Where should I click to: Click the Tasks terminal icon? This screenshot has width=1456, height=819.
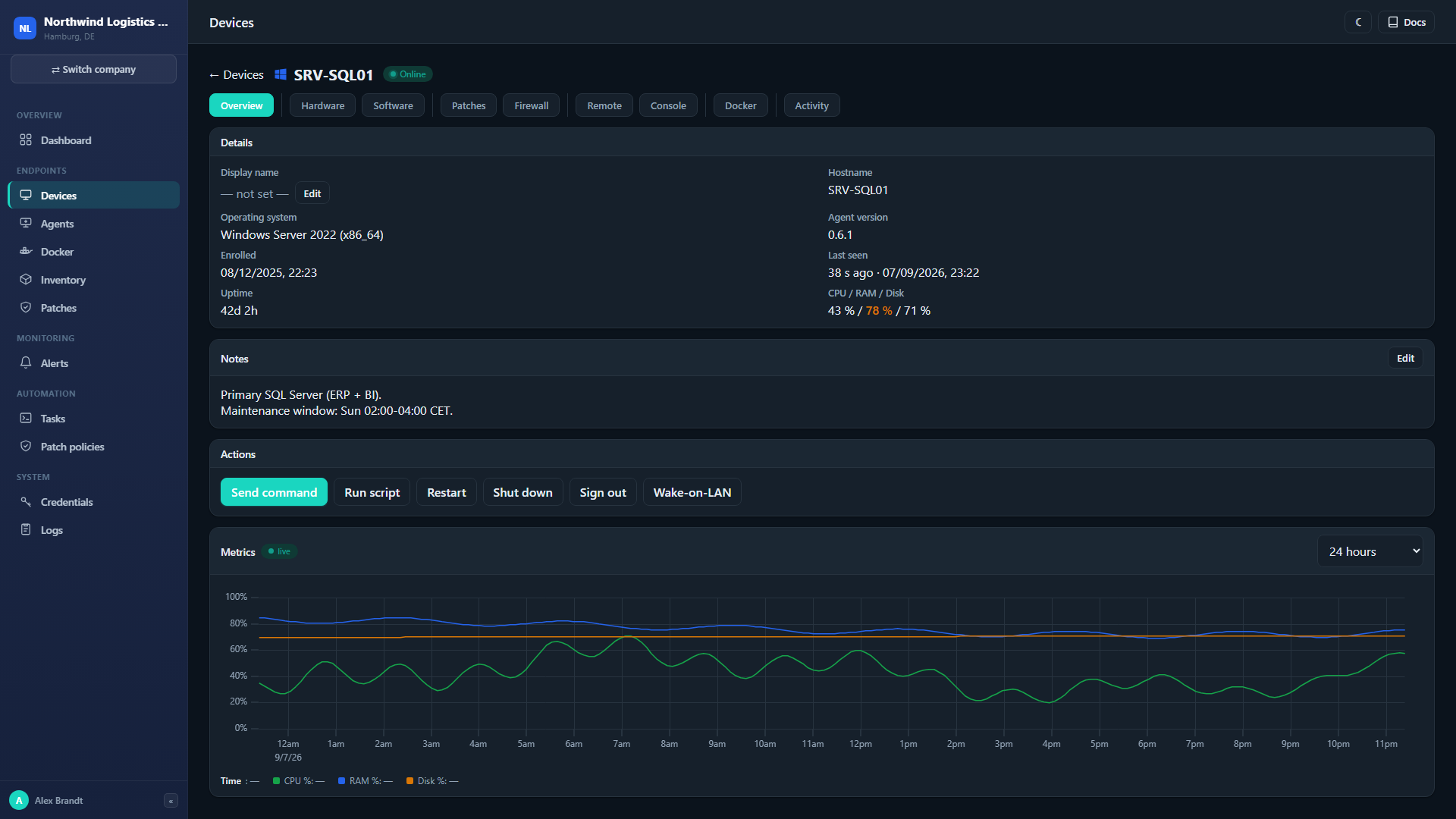26,419
